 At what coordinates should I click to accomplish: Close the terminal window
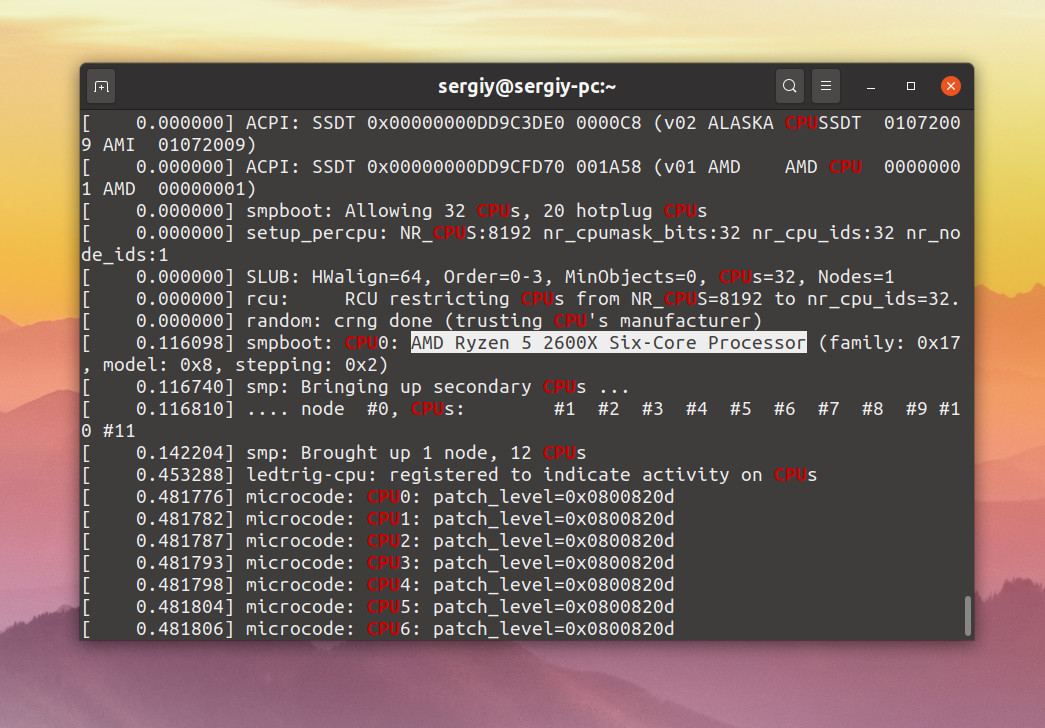(951, 87)
